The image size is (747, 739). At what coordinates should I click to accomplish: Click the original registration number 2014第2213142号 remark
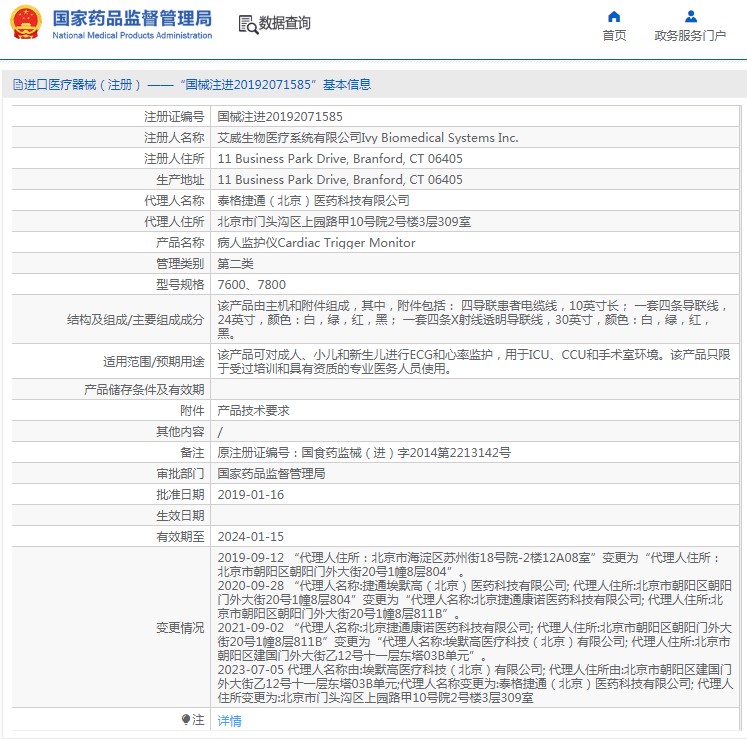pyautogui.click(x=364, y=453)
